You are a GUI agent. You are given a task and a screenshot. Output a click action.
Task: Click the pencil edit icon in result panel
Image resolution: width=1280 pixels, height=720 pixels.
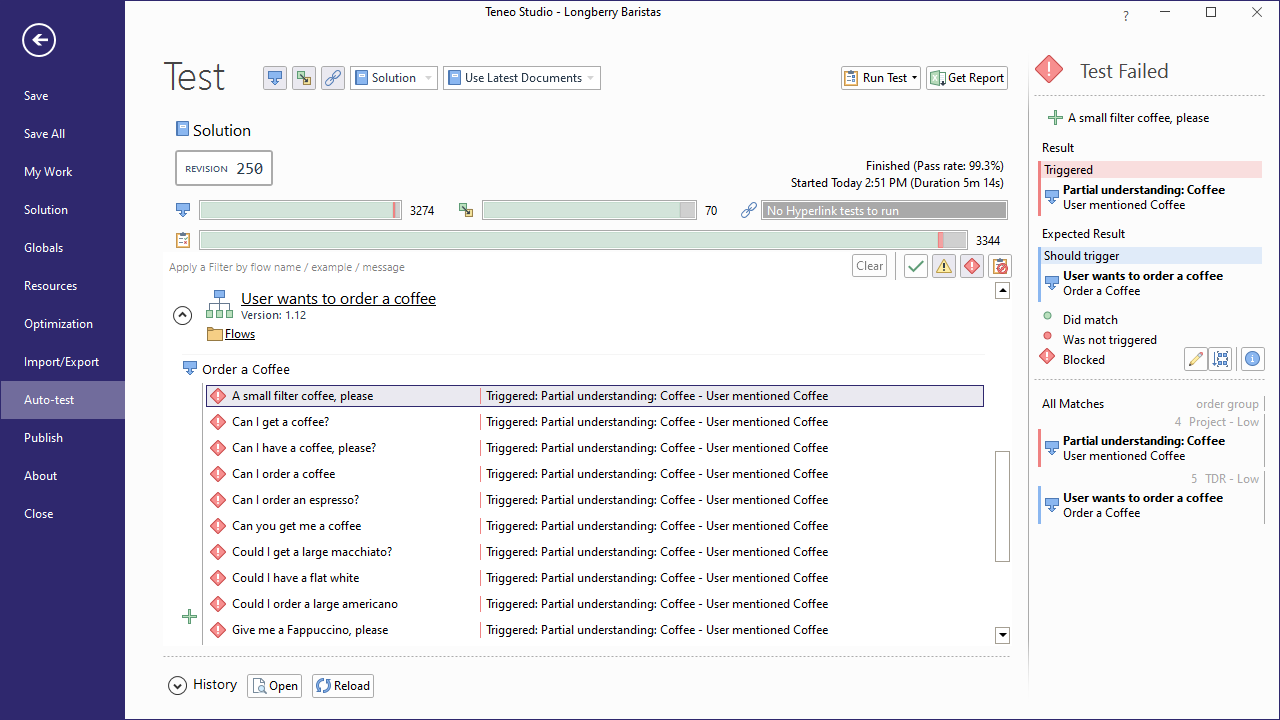[x=1195, y=359]
